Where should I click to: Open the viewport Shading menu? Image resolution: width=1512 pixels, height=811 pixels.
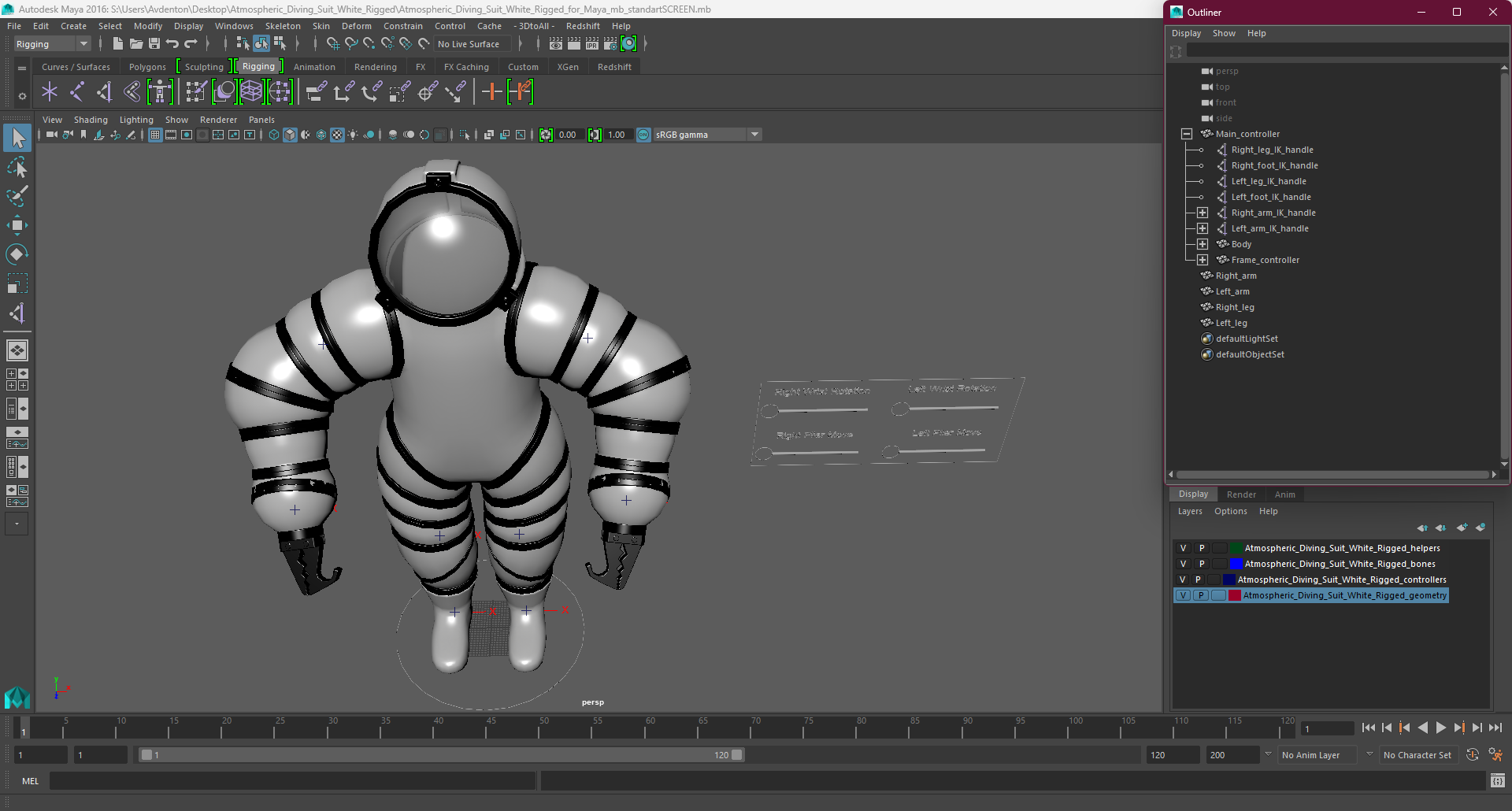(91, 120)
